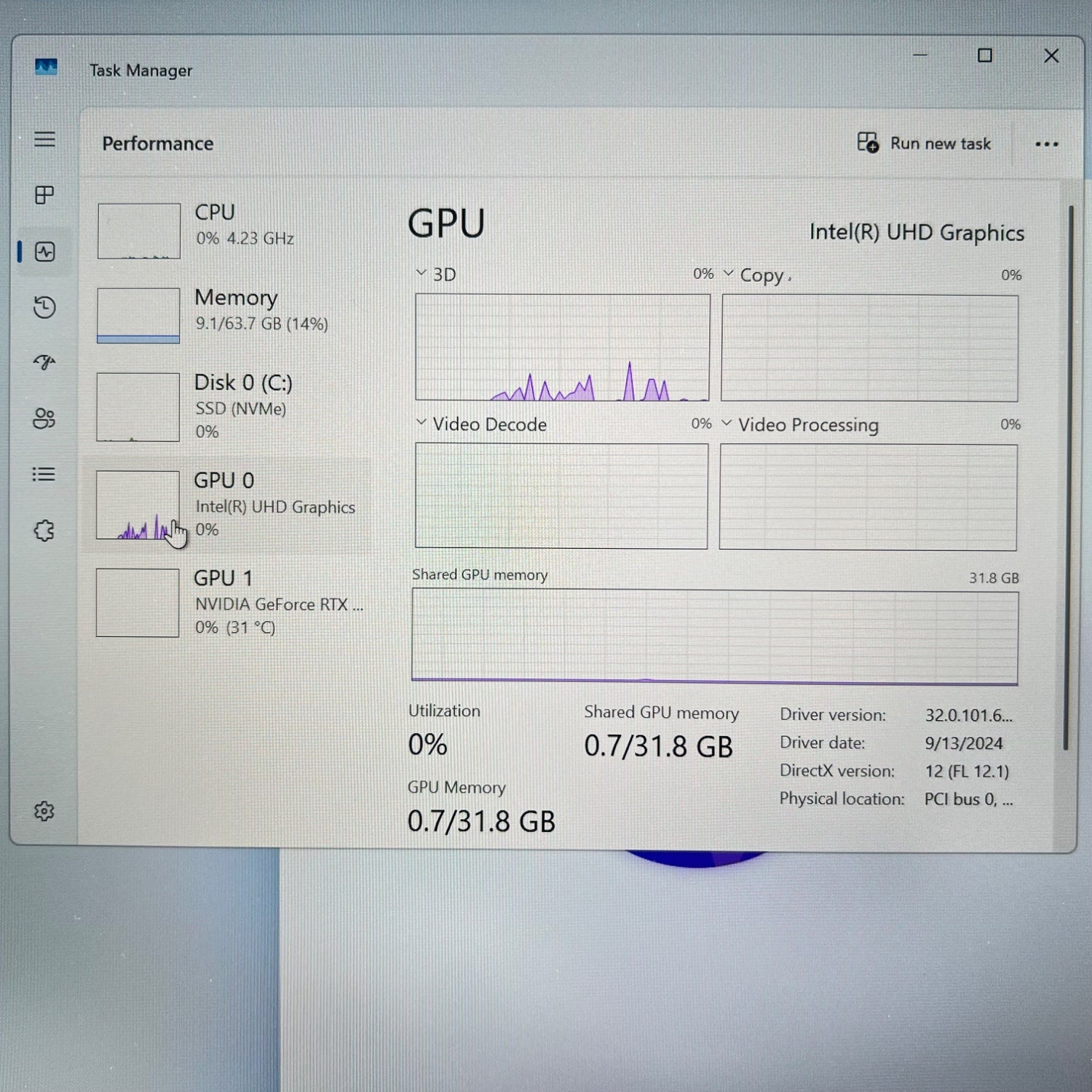Open Task Manager settings gear
The height and width of the screenshot is (1092, 1092).
(x=44, y=811)
